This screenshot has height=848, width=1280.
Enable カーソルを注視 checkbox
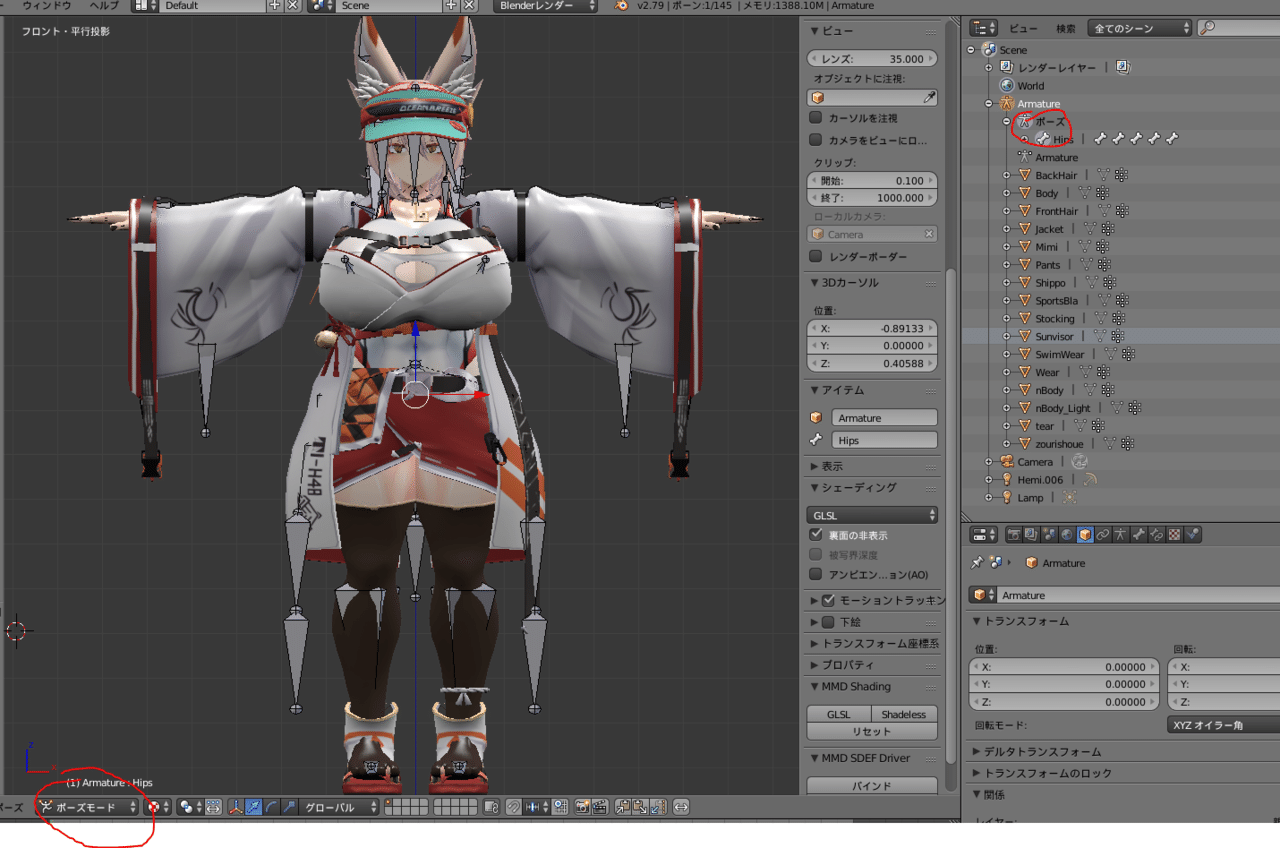pos(816,118)
